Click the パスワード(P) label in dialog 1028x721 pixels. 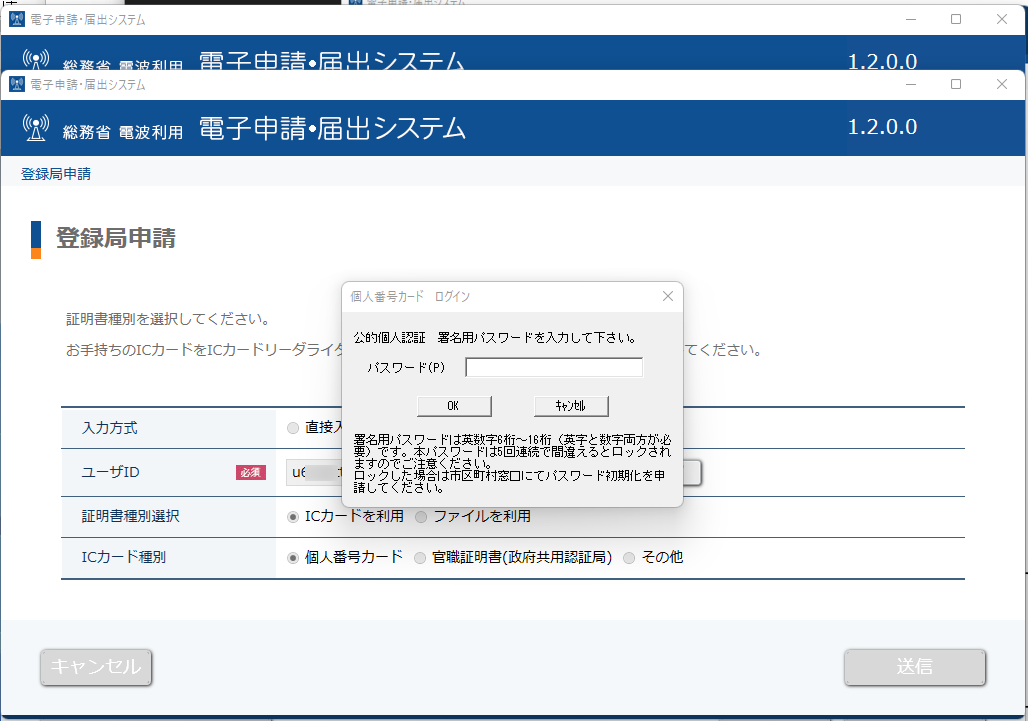click(x=406, y=368)
